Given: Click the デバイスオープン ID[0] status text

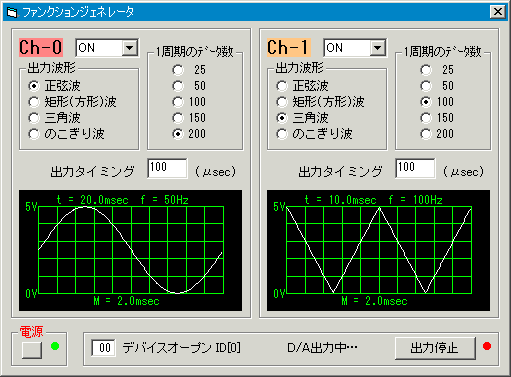Looking at the screenshot, I should [181, 348].
